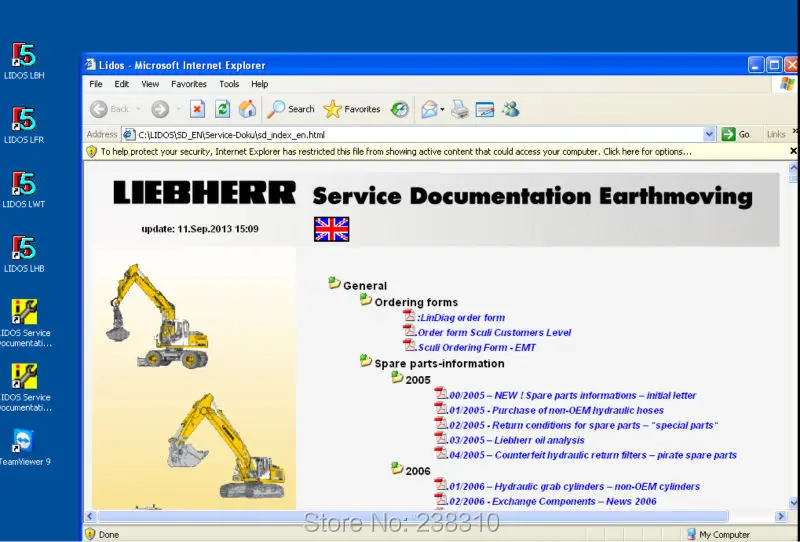Open the LinDiag order form link
Viewport: 800px width, 542px height.
coord(461,317)
